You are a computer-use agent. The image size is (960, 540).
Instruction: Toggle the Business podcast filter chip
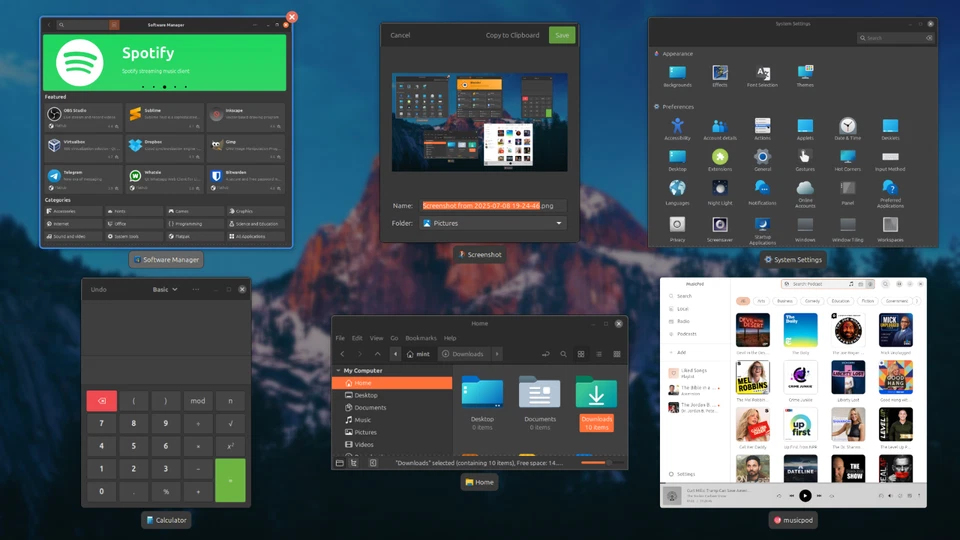[x=784, y=301]
